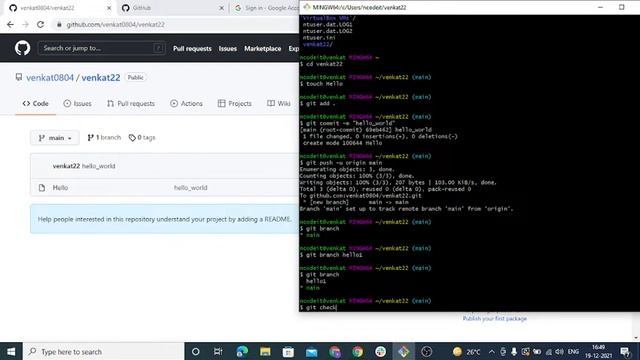
Task: Click the GitHub octocat logo
Action: click(x=22, y=48)
